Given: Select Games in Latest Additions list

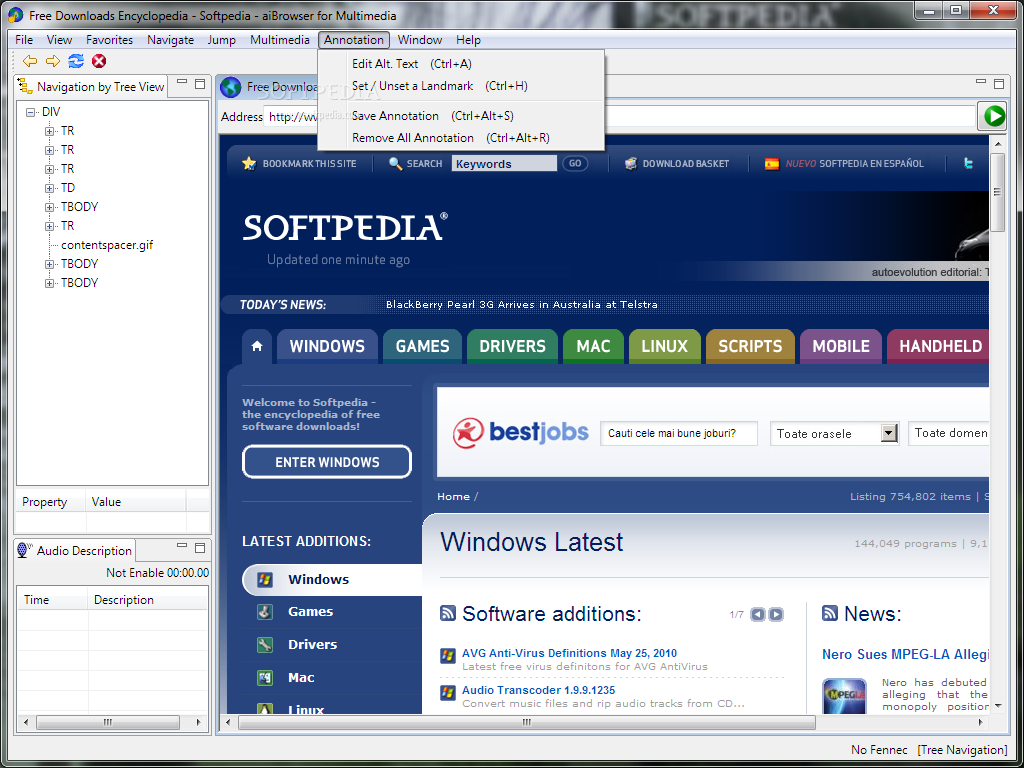Looking at the screenshot, I should click(310, 612).
